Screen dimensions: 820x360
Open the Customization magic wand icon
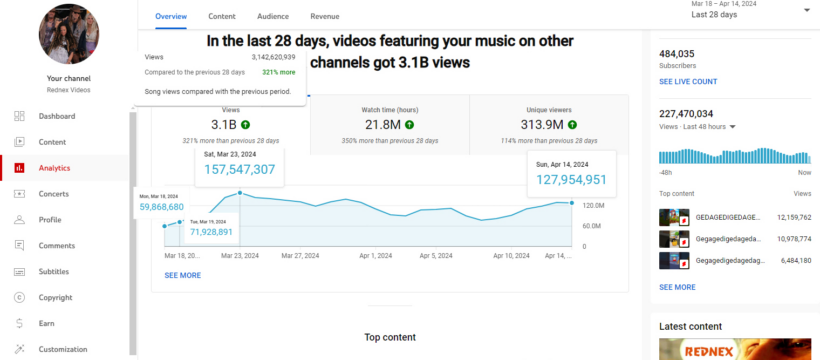19,349
